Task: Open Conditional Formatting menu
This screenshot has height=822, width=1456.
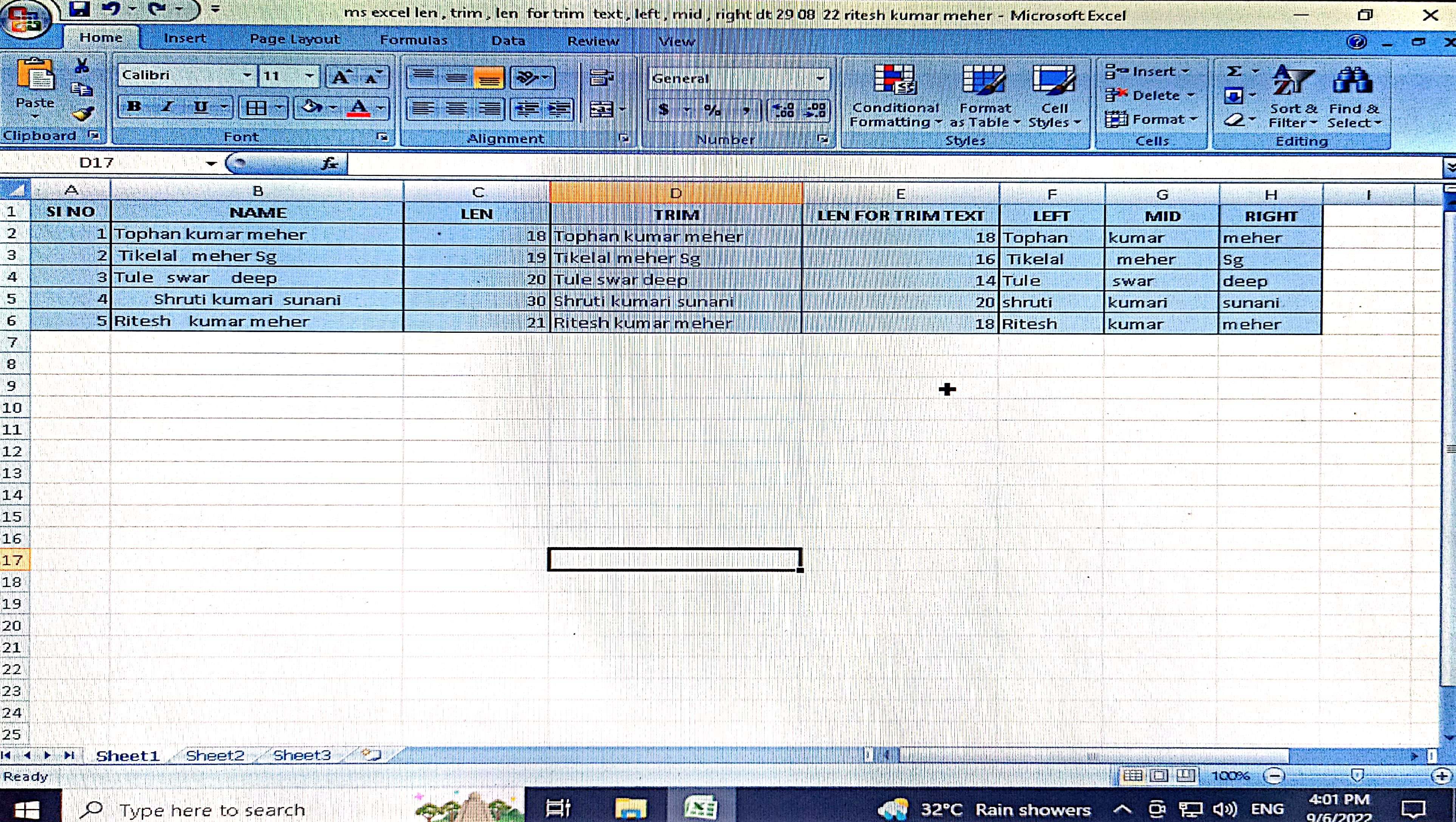Action: point(895,96)
